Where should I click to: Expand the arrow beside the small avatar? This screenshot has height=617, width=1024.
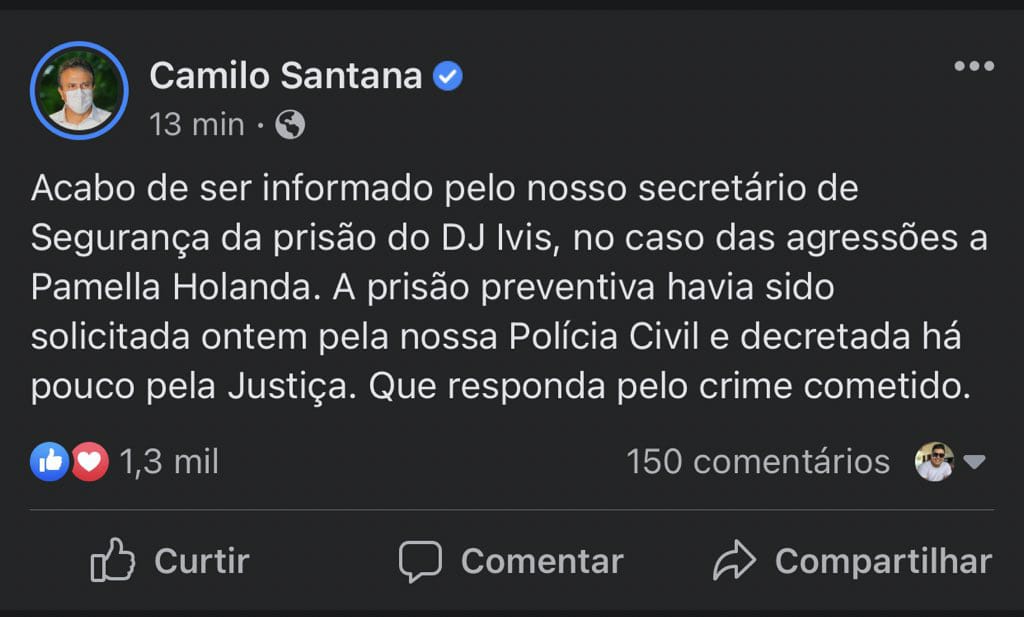(974, 462)
